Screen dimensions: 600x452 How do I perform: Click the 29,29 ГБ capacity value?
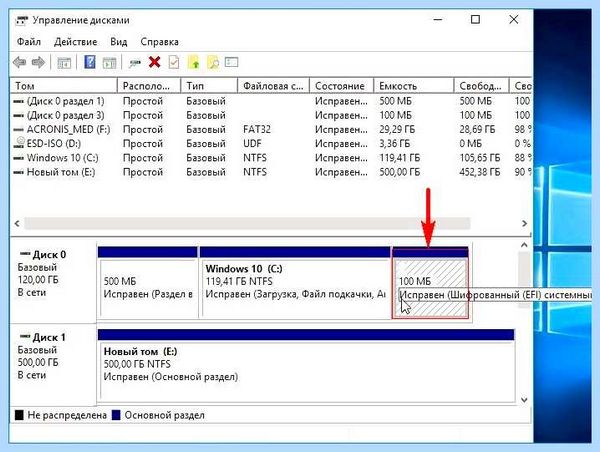(397, 130)
